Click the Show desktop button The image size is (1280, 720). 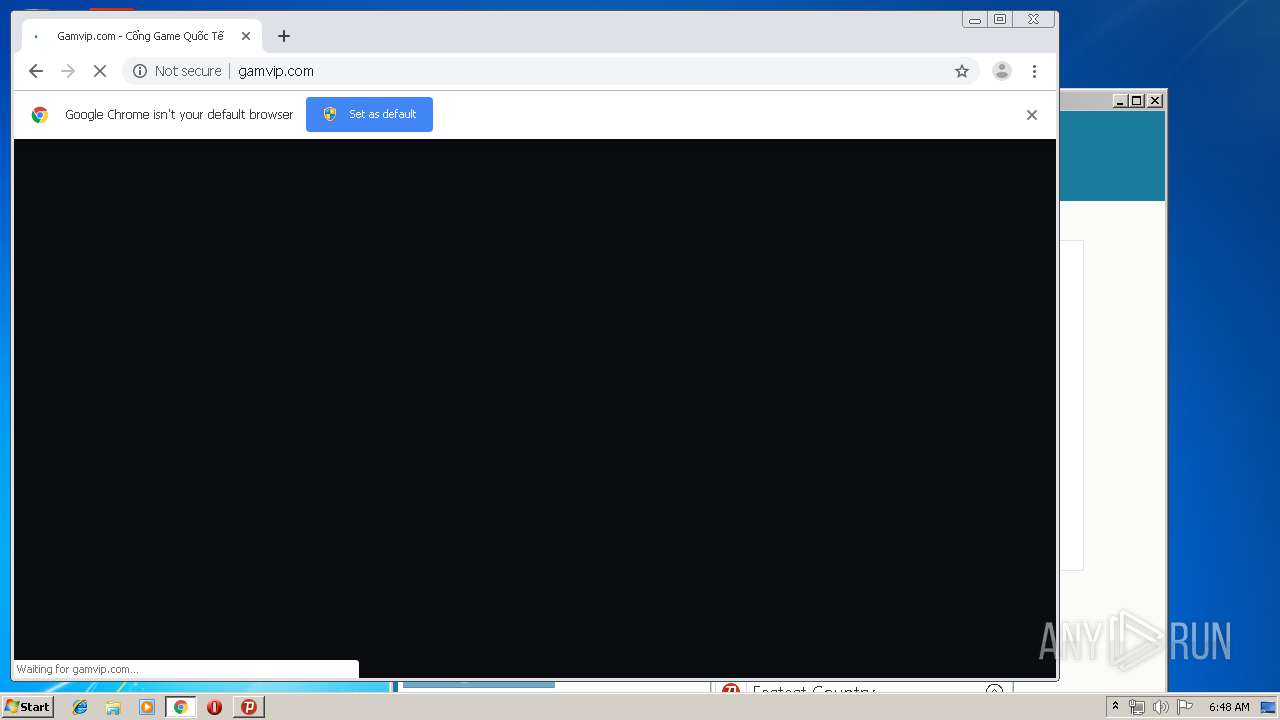(1269, 707)
